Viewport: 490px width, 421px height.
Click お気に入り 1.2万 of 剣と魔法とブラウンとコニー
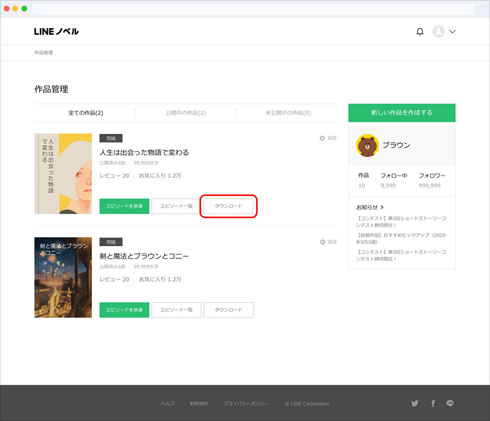[x=160, y=279]
